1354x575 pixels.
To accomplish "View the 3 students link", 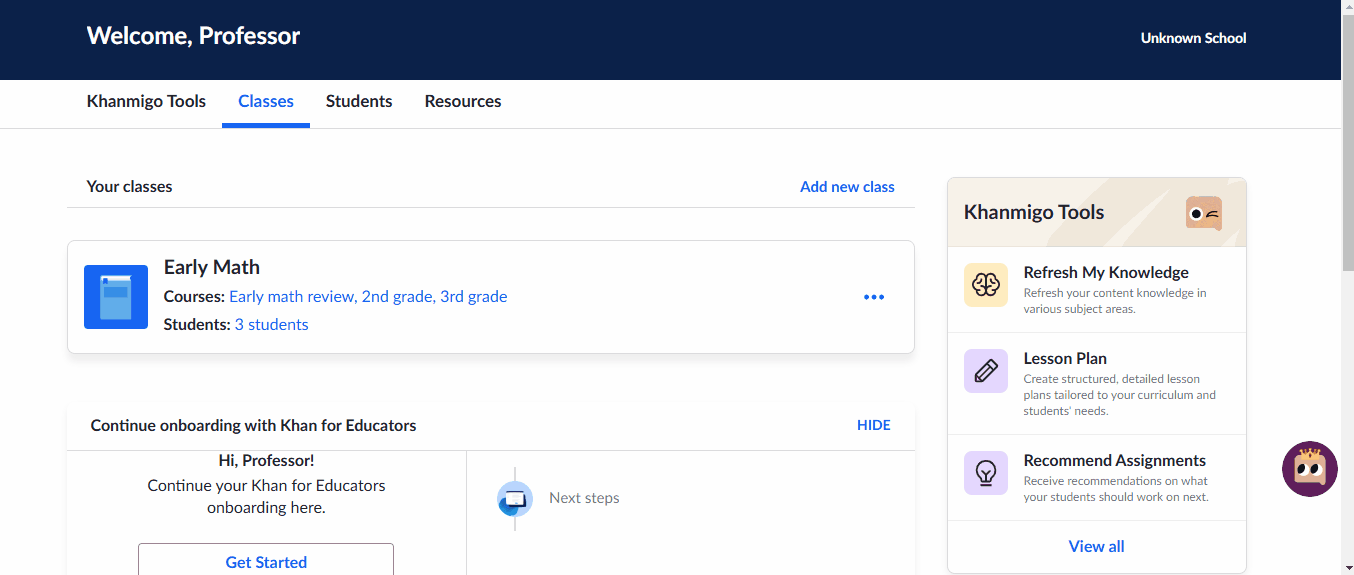I will point(272,325).
